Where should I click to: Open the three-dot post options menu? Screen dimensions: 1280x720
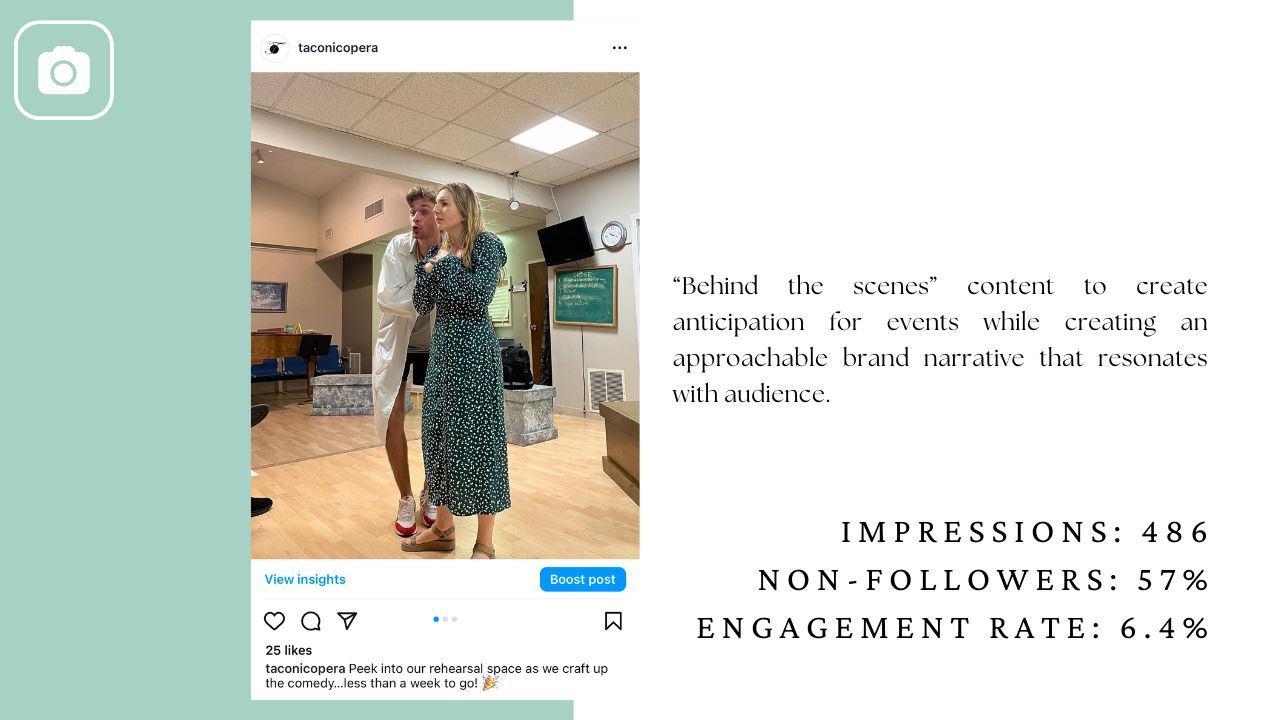tap(620, 48)
